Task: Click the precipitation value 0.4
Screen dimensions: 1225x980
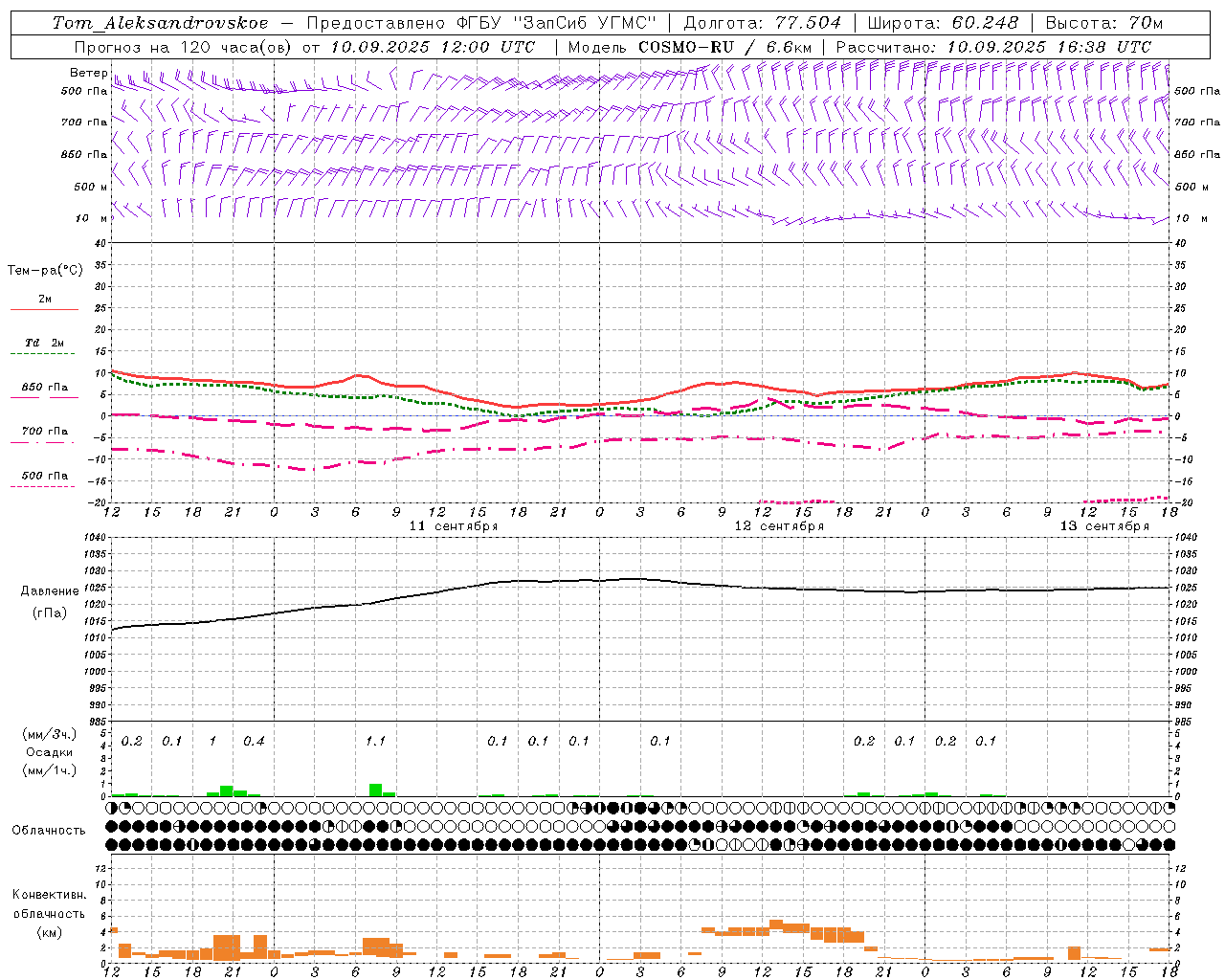Action: coord(254,741)
